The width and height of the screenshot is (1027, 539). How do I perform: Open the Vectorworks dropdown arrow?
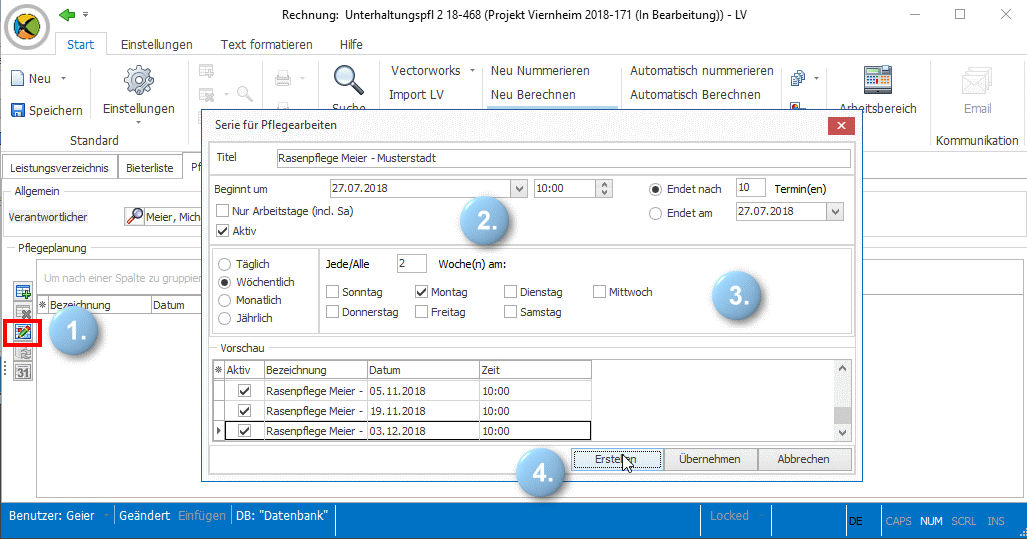point(472,71)
